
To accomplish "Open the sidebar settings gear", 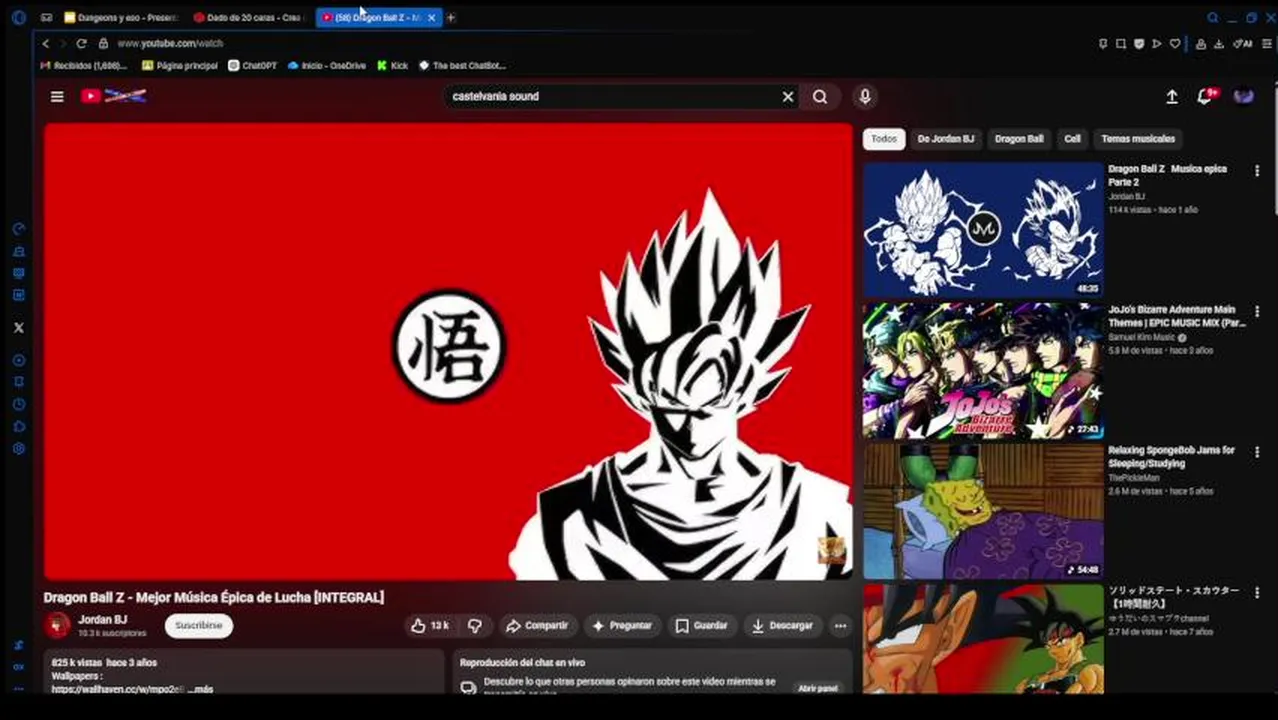I will click(18, 448).
